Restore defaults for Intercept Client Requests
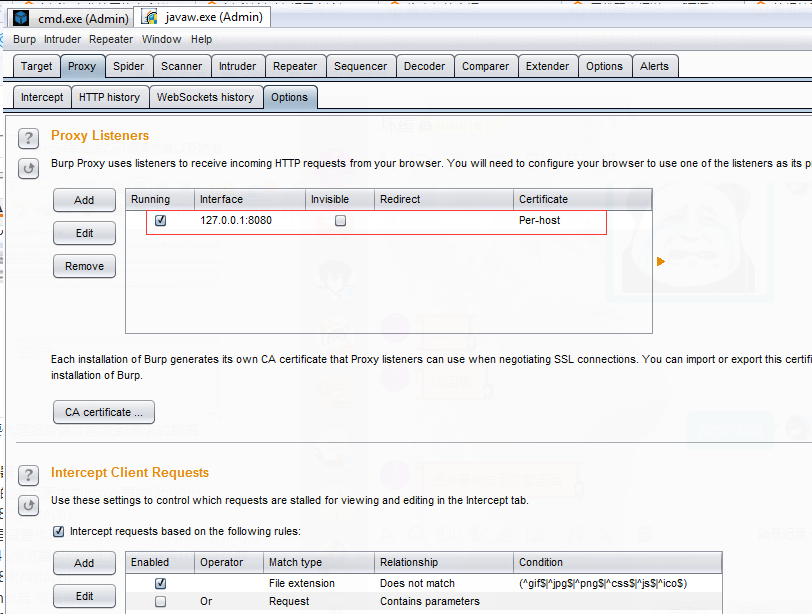Image resolution: width=812 pixels, height=614 pixels. pos(28,505)
